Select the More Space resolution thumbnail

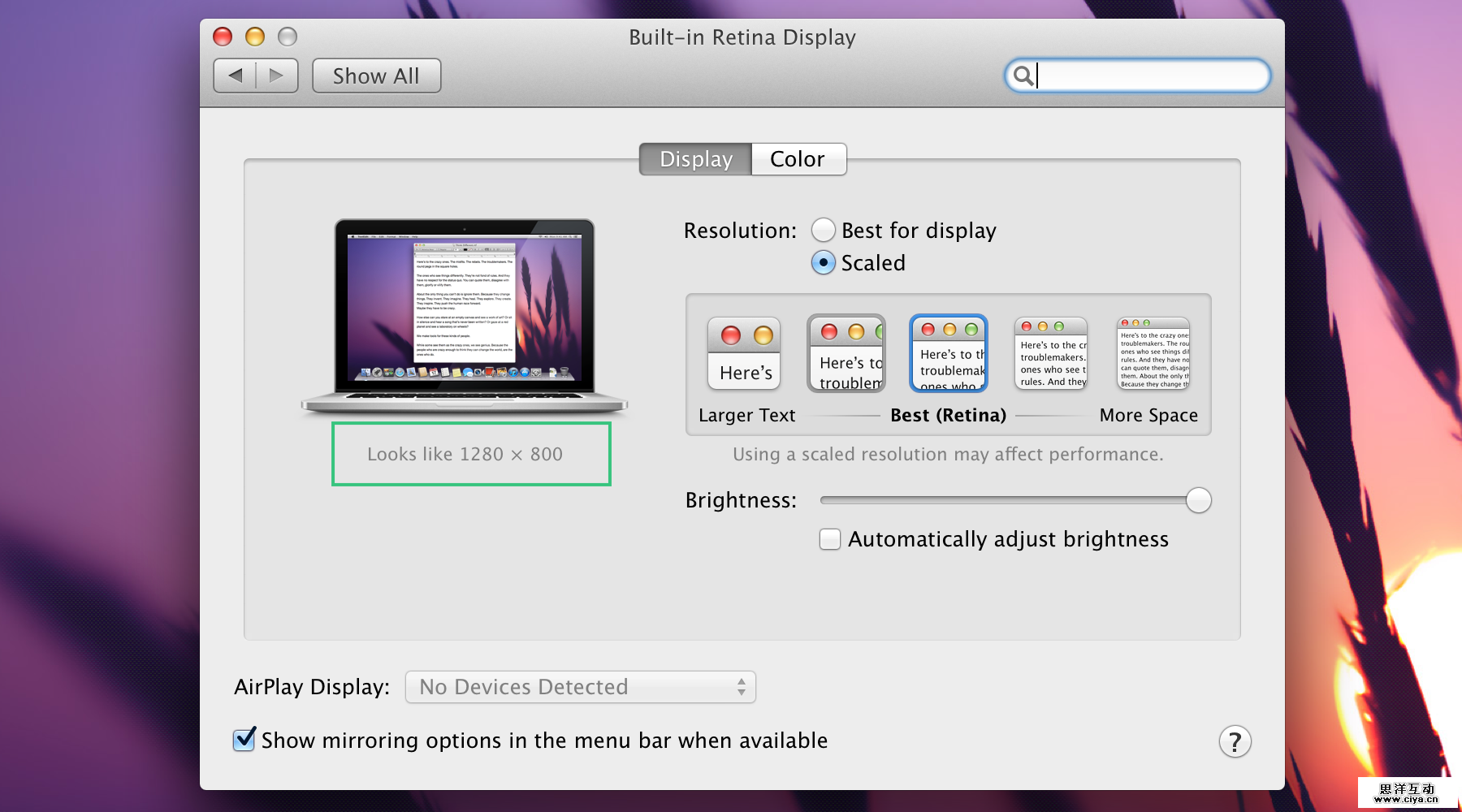(1153, 354)
